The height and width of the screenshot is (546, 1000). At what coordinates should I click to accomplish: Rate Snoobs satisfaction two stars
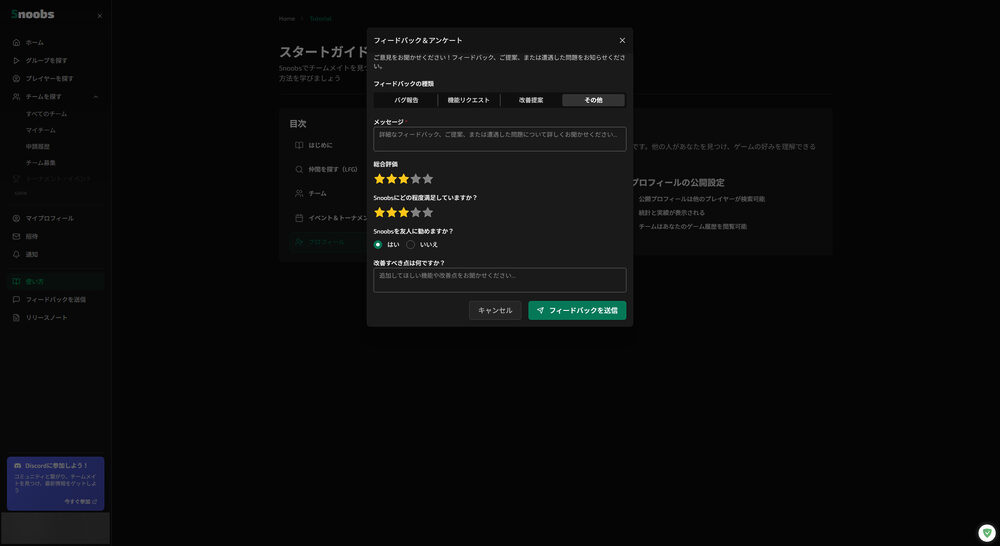click(x=392, y=212)
